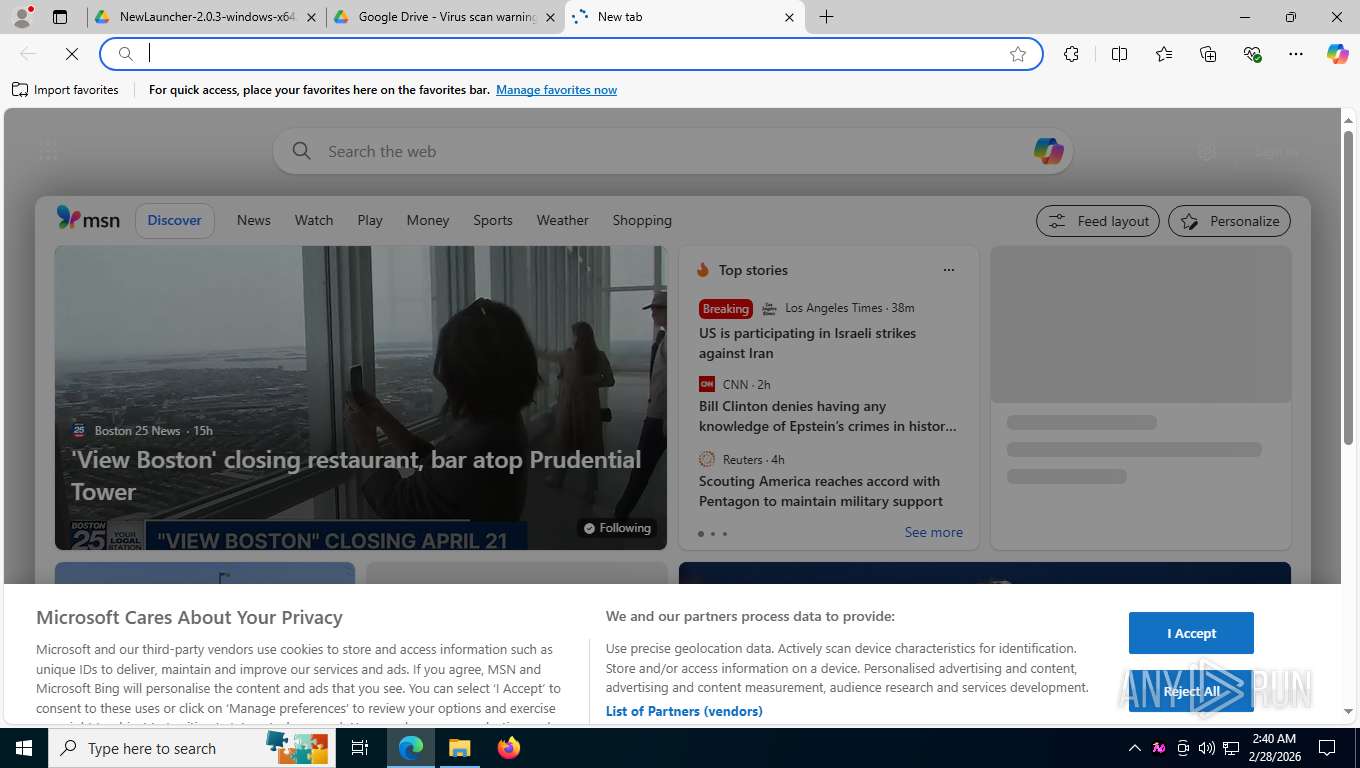Click See more top stories
The height and width of the screenshot is (768, 1360).
(933, 532)
